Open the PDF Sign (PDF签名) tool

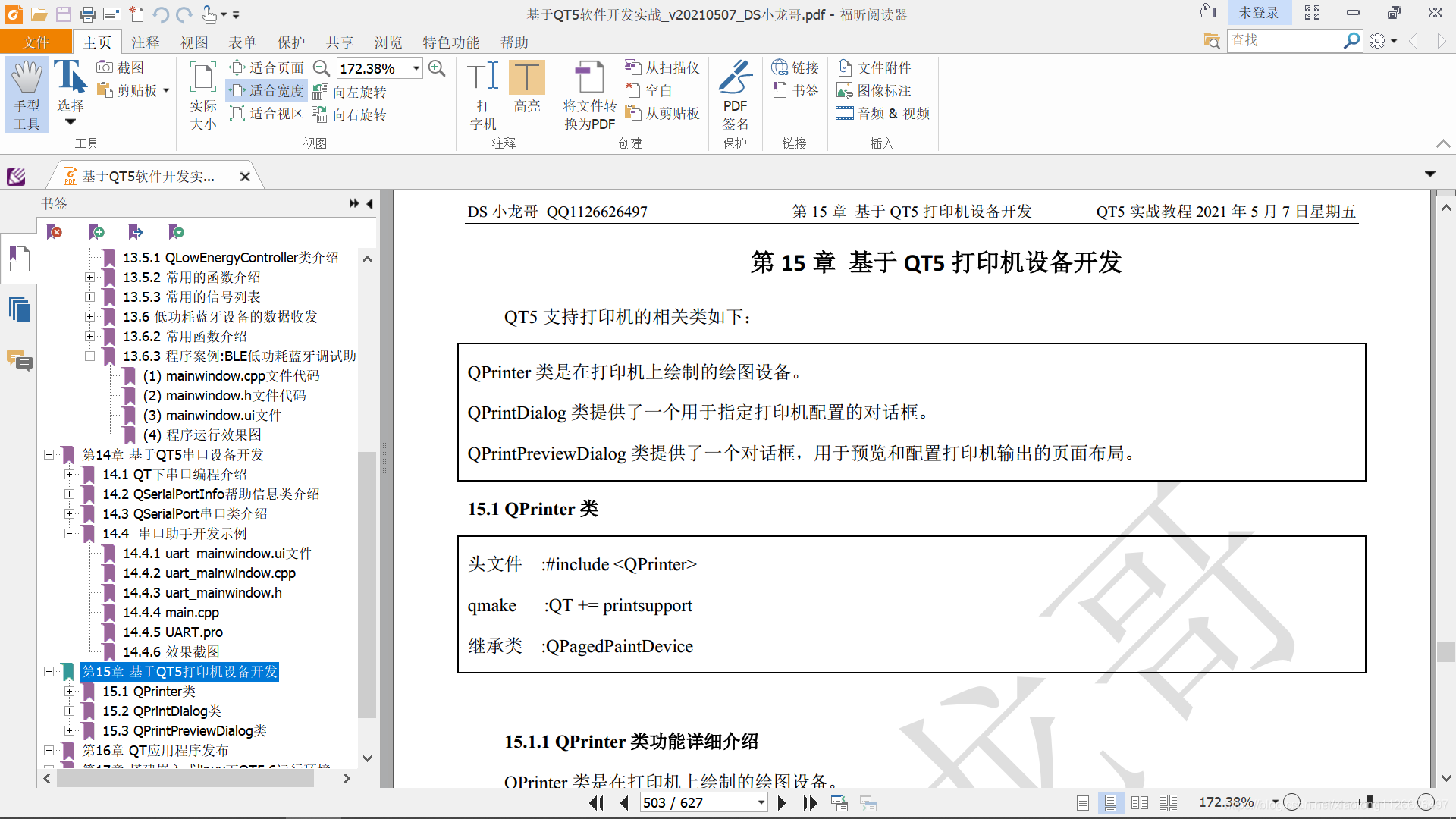click(x=734, y=77)
